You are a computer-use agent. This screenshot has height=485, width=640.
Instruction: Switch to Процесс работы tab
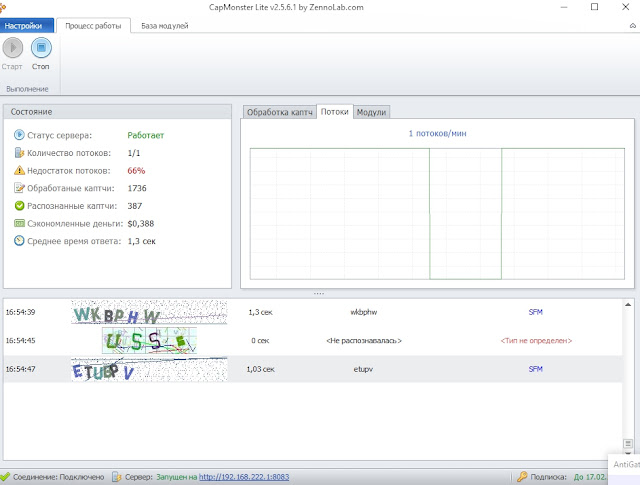pos(93,26)
